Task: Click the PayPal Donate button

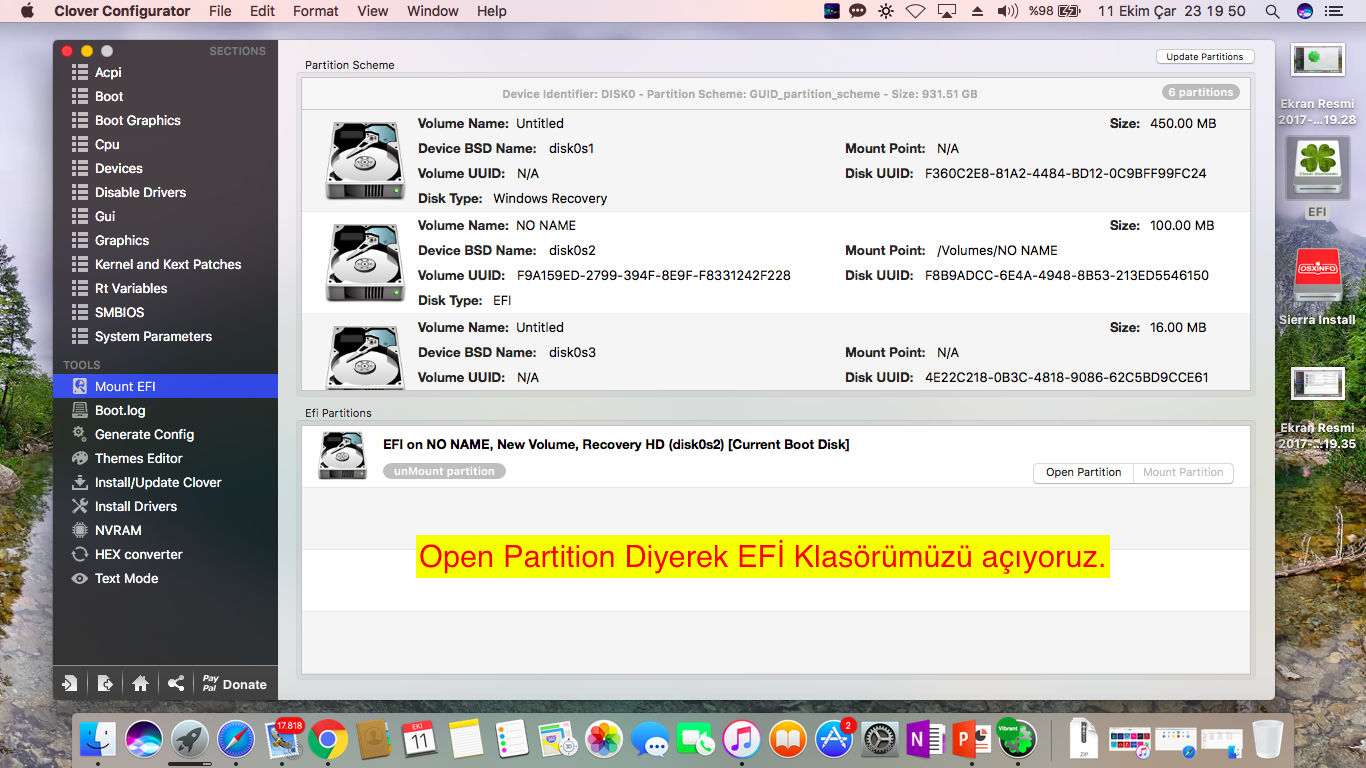Action: pyautogui.click(x=235, y=684)
